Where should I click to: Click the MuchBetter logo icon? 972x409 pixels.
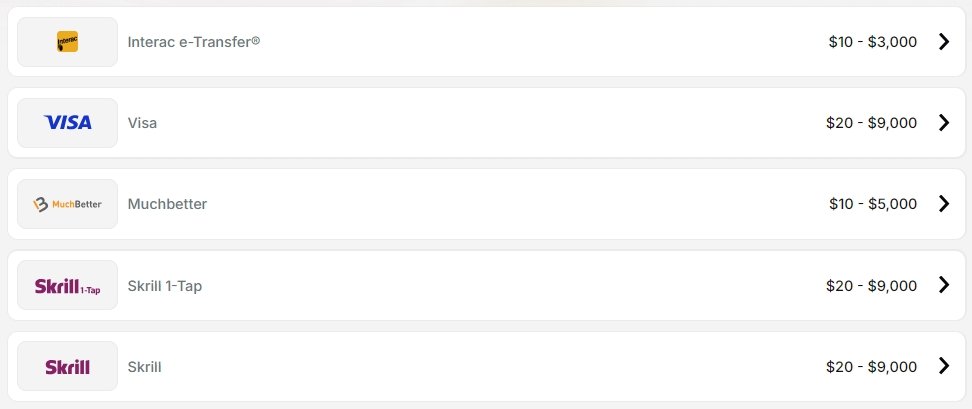click(67, 204)
